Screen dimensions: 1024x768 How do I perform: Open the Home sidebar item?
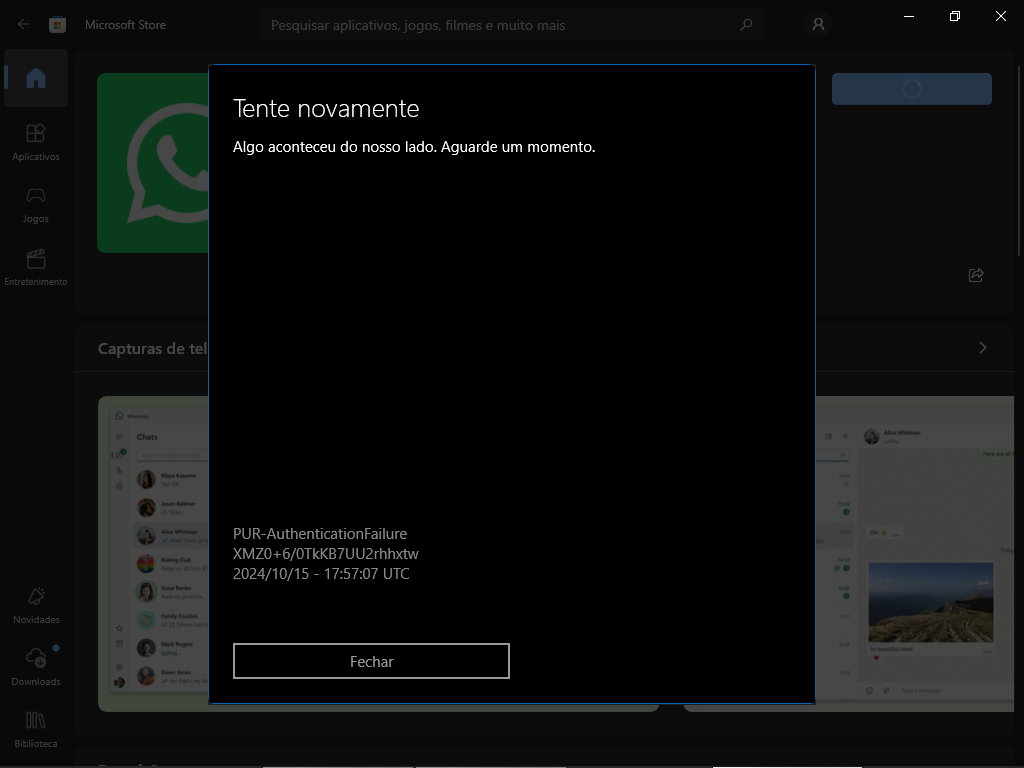click(x=36, y=78)
